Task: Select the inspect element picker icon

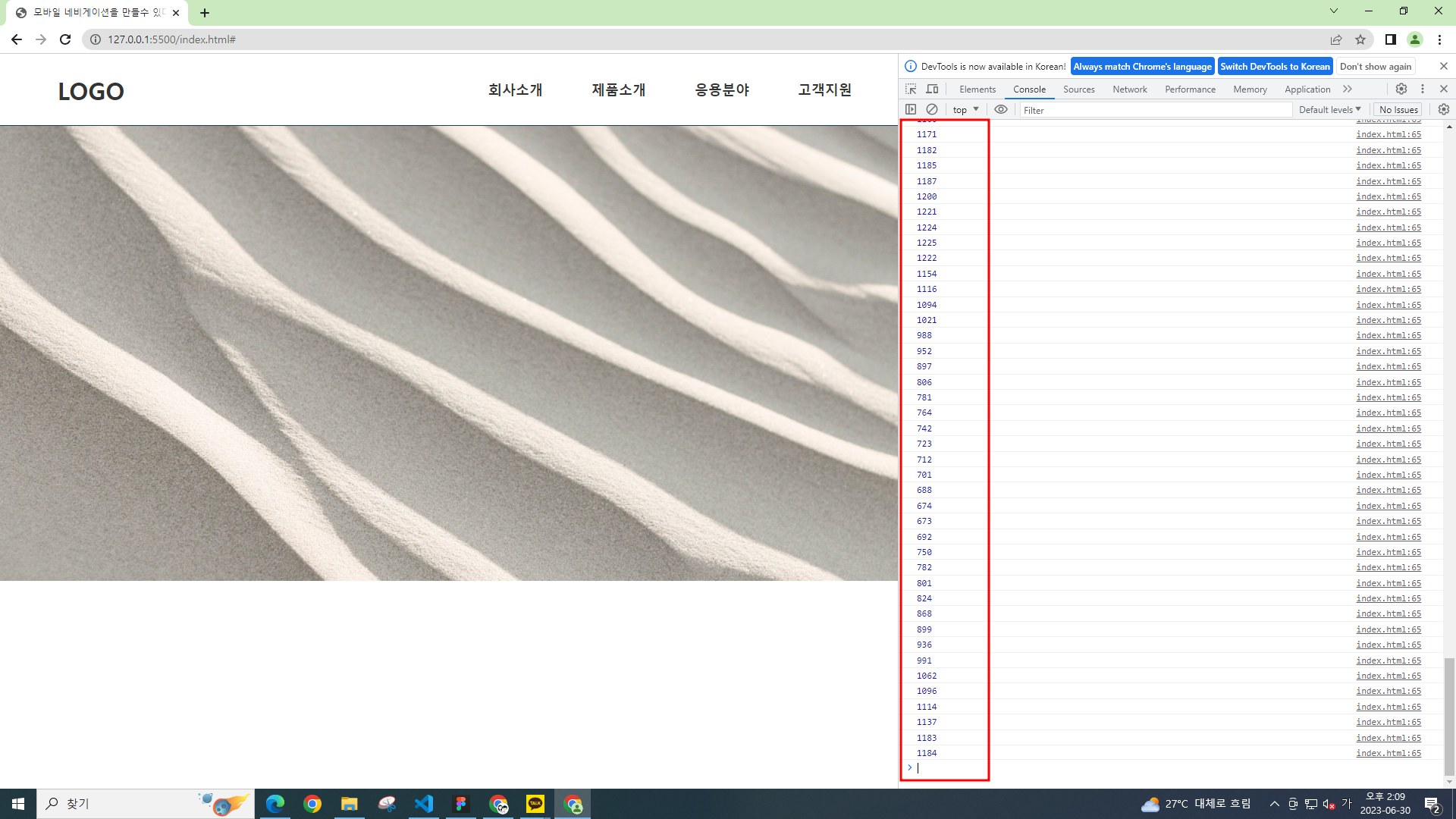Action: tap(911, 89)
